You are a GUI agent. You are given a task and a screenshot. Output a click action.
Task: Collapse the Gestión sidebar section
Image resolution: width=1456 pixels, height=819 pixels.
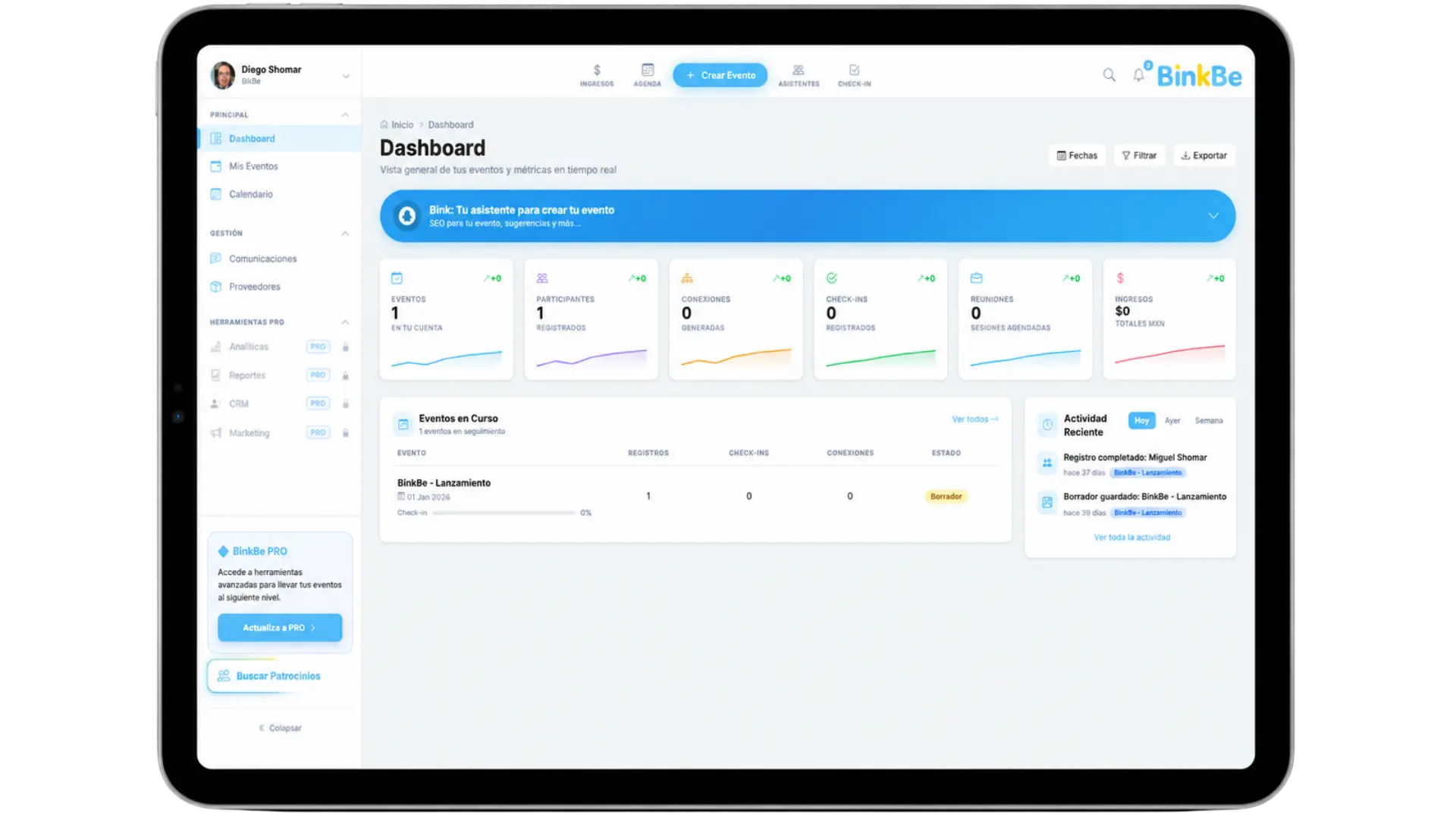(x=345, y=234)
